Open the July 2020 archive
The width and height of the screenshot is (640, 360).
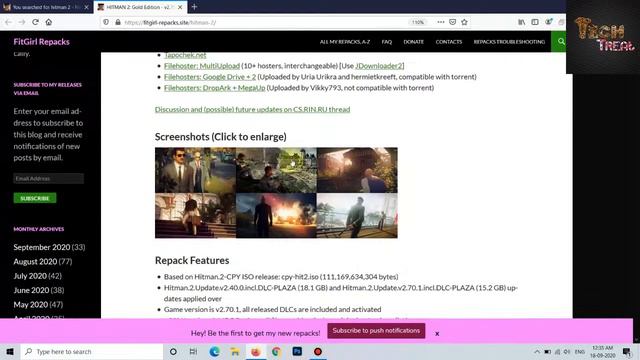[x=30, y=276]
